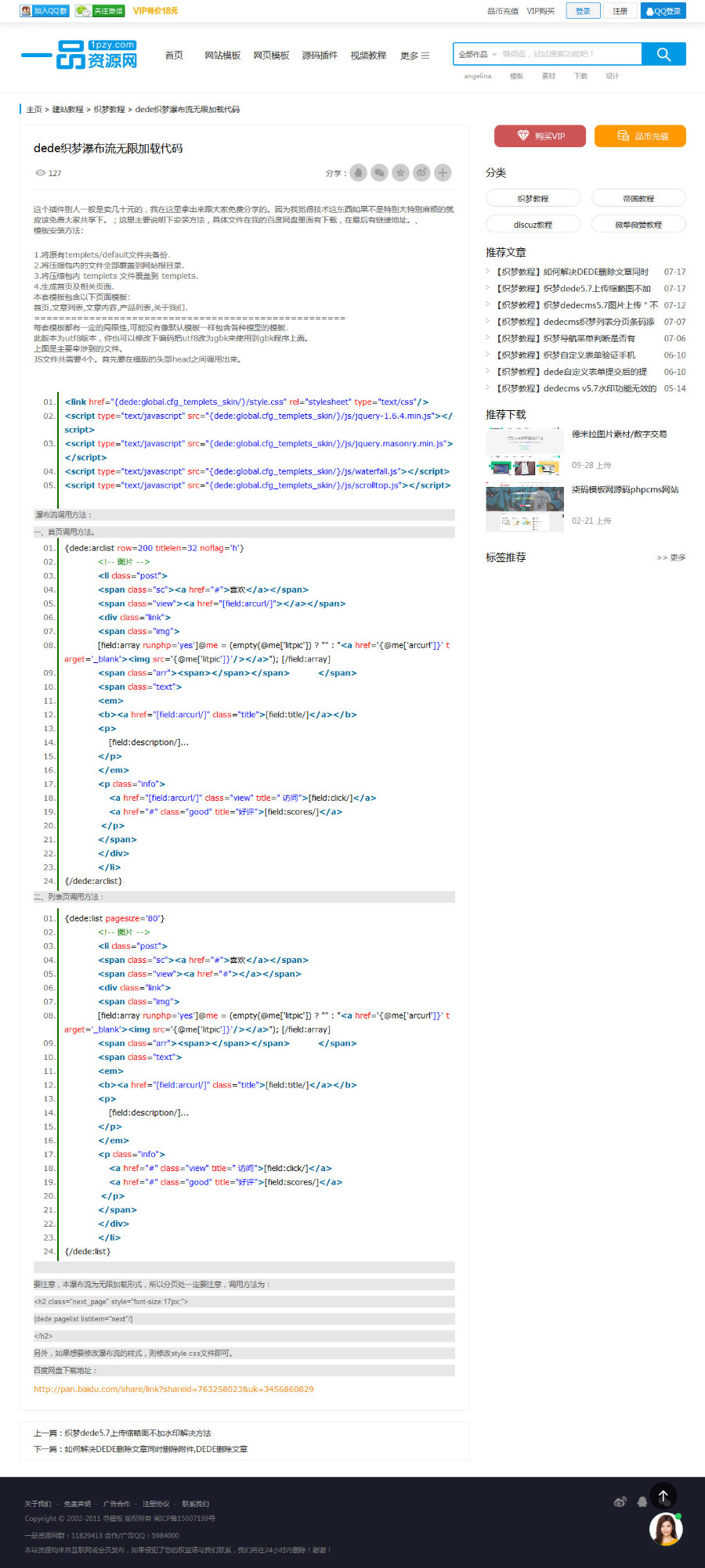Share article via WeChat icon
This screenshot has height=1568, width=705.
tap(379, 173)
